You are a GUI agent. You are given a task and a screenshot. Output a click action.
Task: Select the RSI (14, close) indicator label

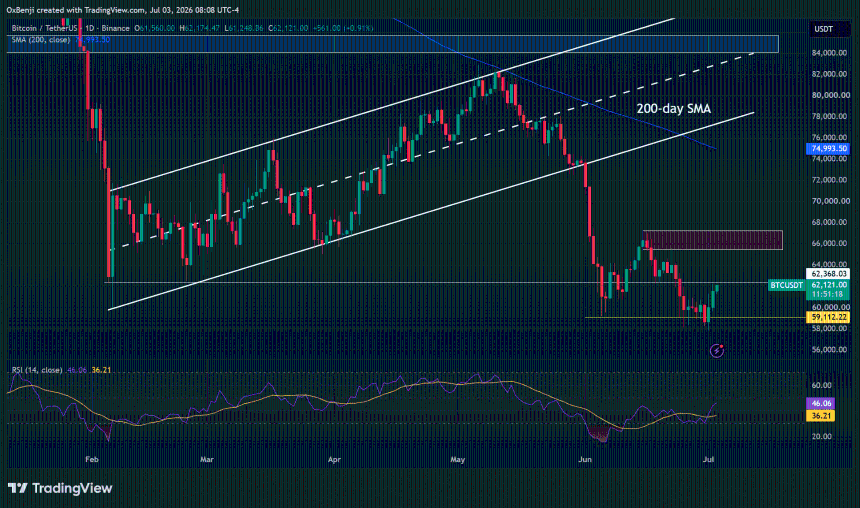click(37, 370)
